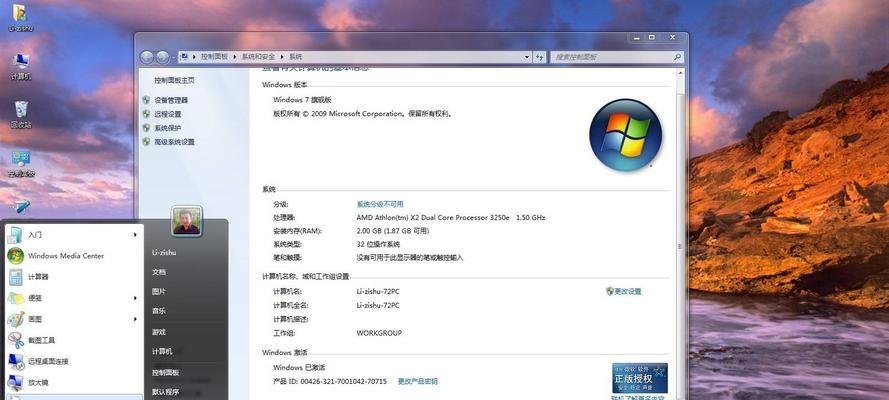The width and height of the screenshot is (889, 400).
Task: Click the Windows 已激活 activation status text
Action: tap(299, 367)
